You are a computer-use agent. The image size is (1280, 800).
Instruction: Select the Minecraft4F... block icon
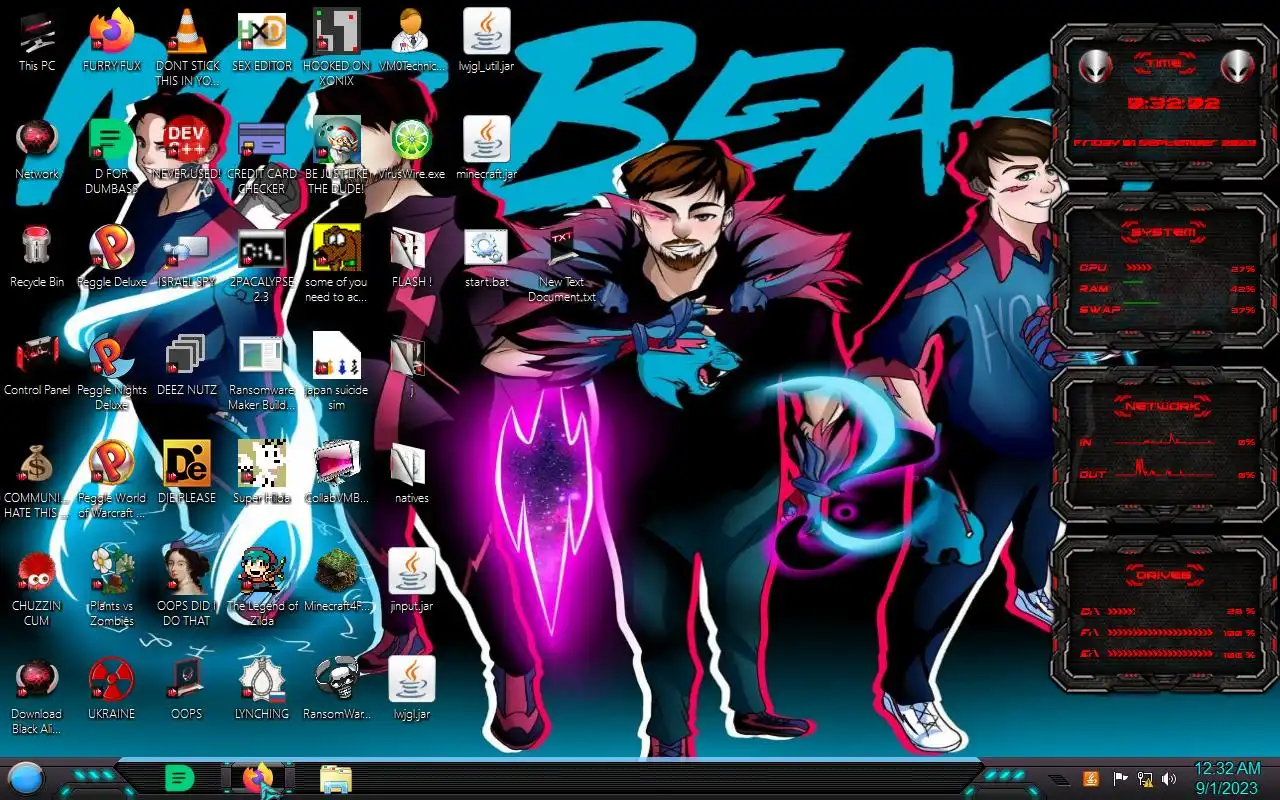(337, 581)
